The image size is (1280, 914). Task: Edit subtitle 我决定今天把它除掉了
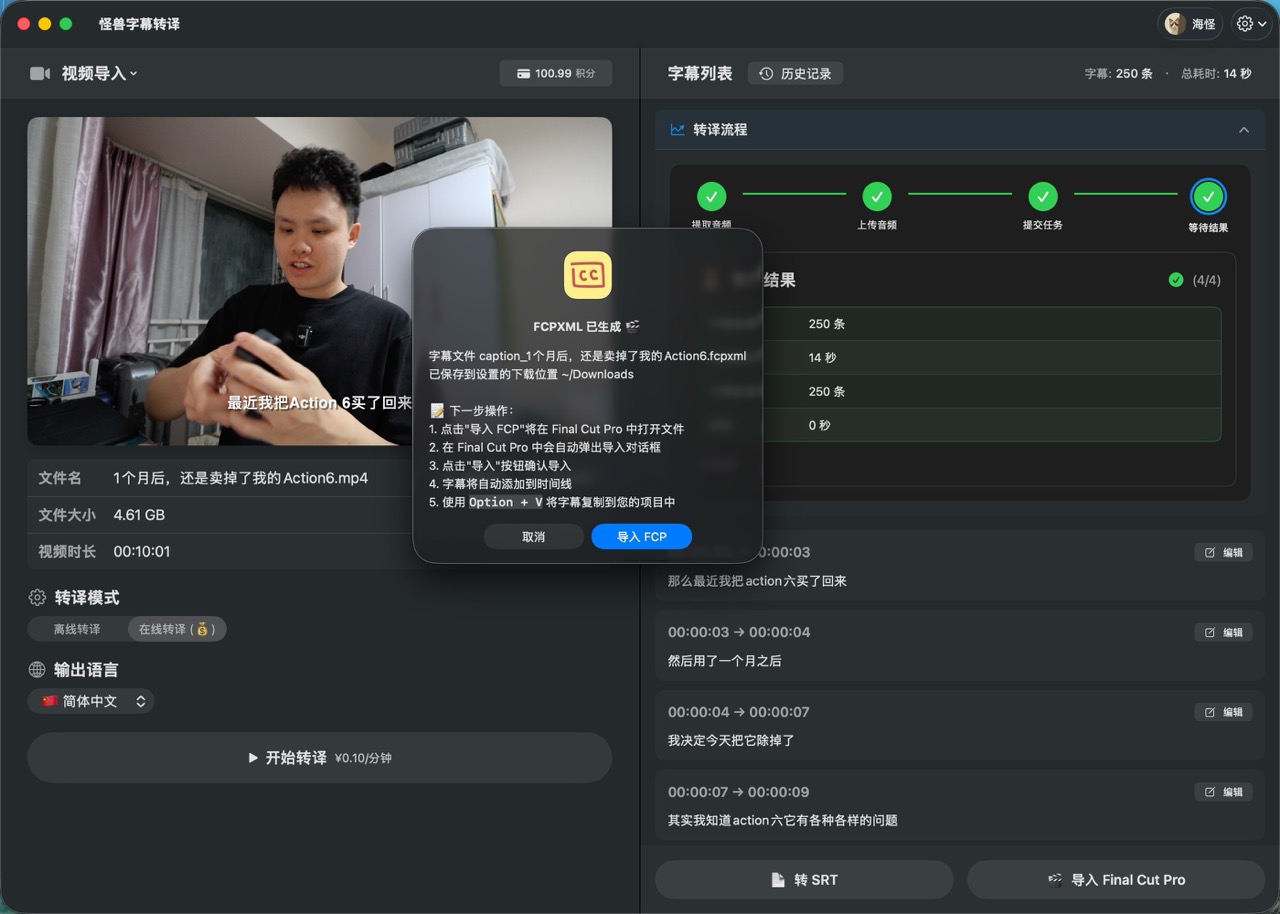click(x=1223, y=712)
